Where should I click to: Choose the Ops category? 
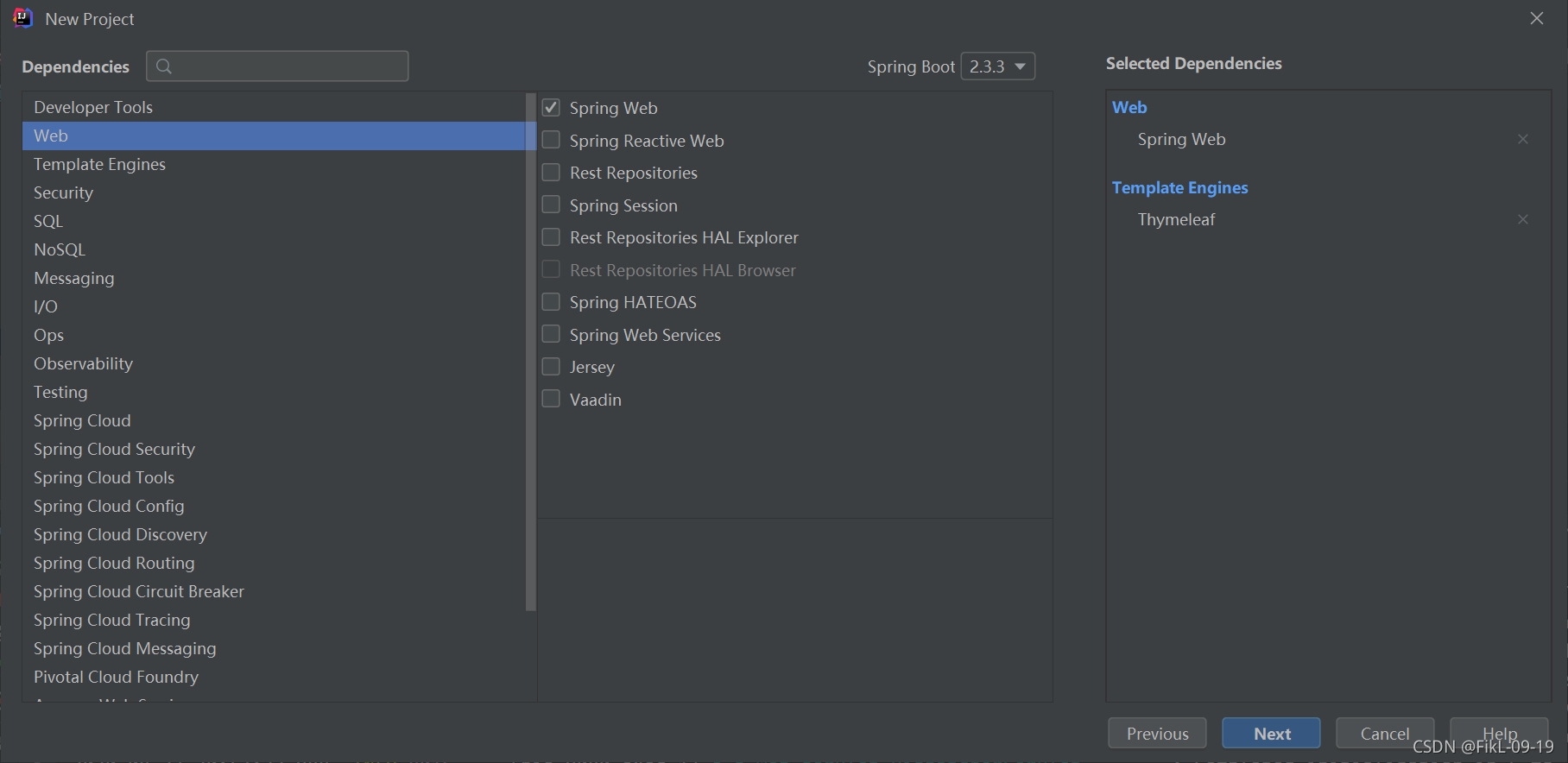[x=274, y=335]
